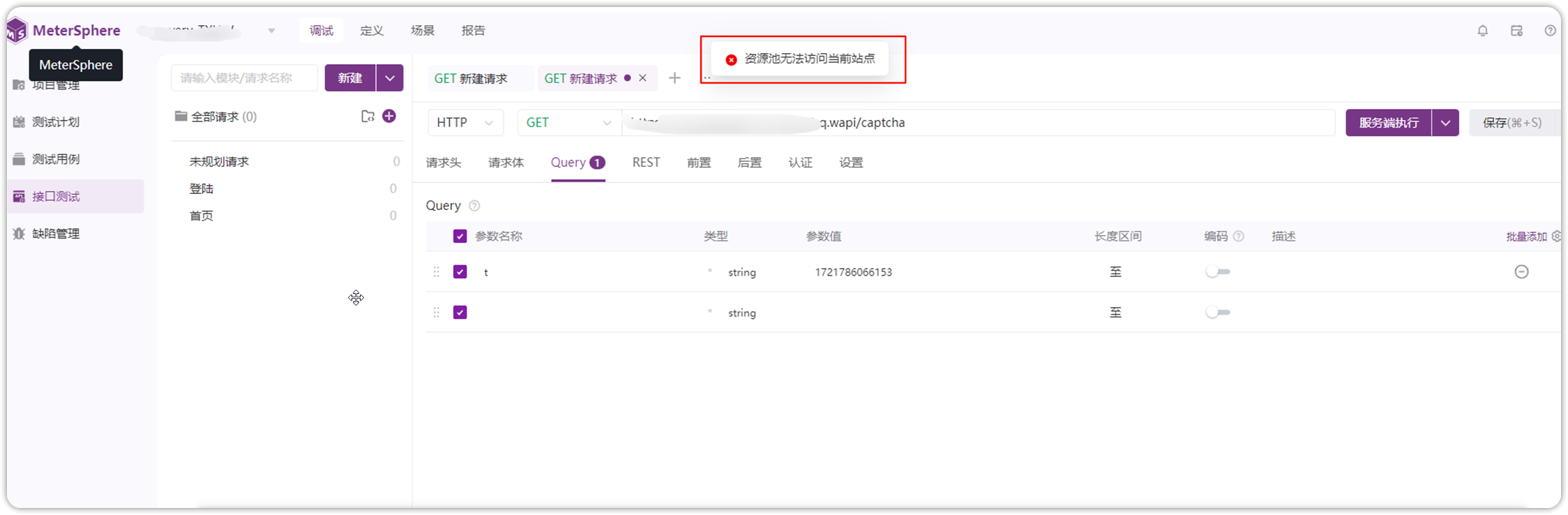
Task: Open the help question mark icon
Action: 1550,31
